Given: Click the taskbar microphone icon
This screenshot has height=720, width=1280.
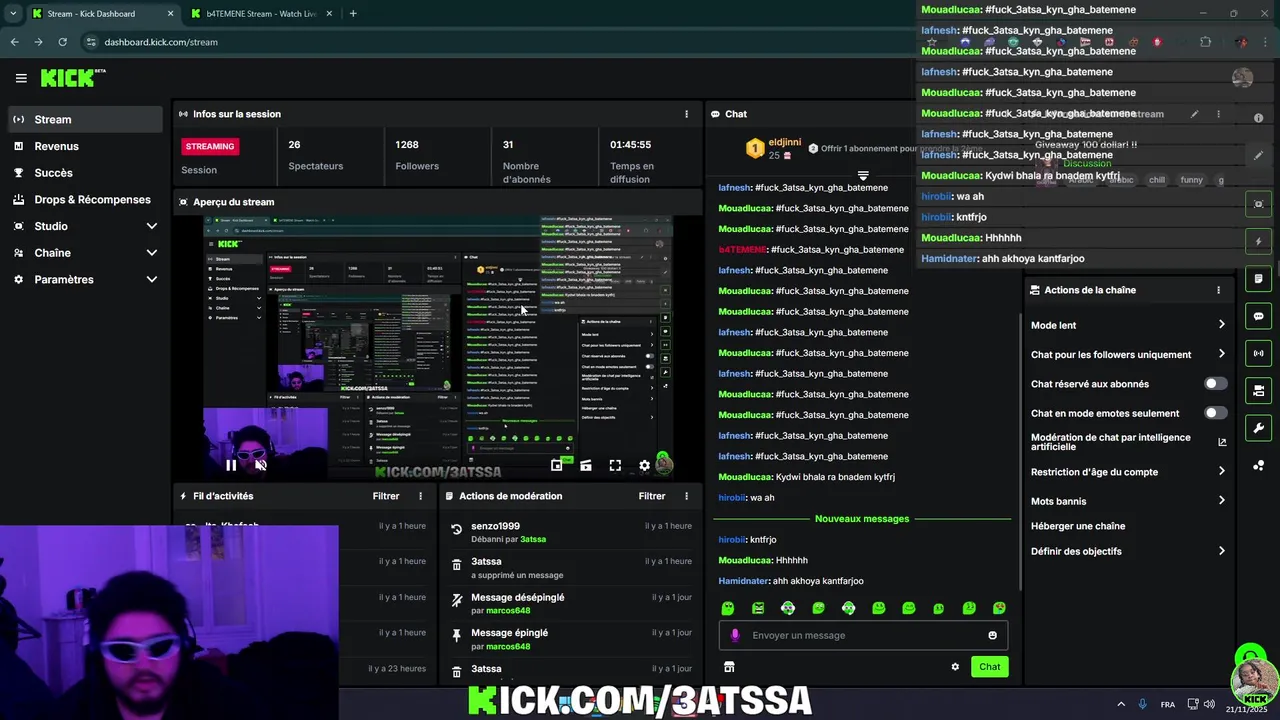Looking at the screenshot, I should tap(1142, 704).
